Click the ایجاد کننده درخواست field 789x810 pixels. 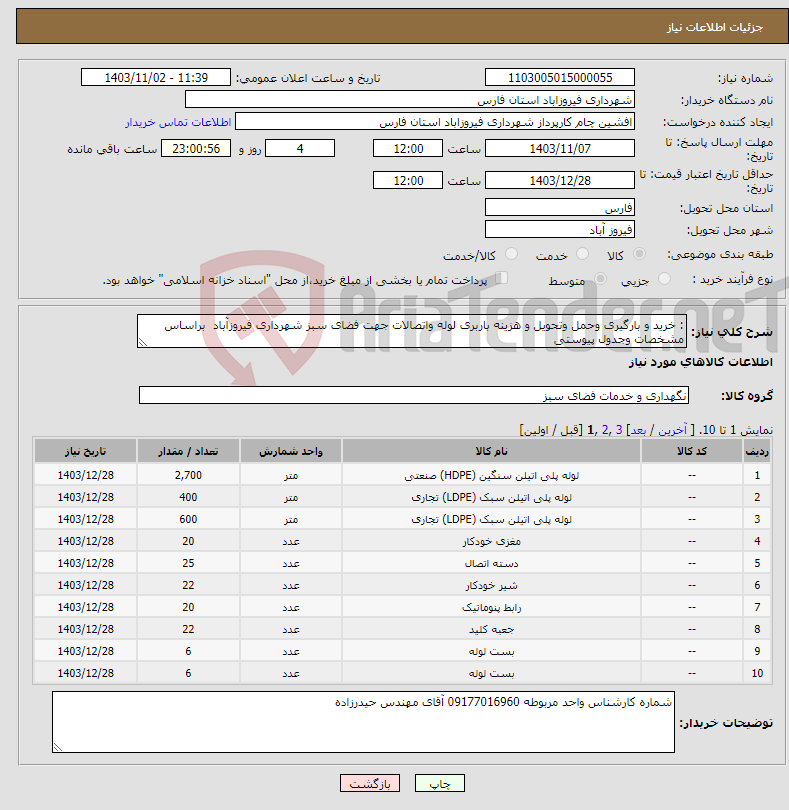pos(435,122)
